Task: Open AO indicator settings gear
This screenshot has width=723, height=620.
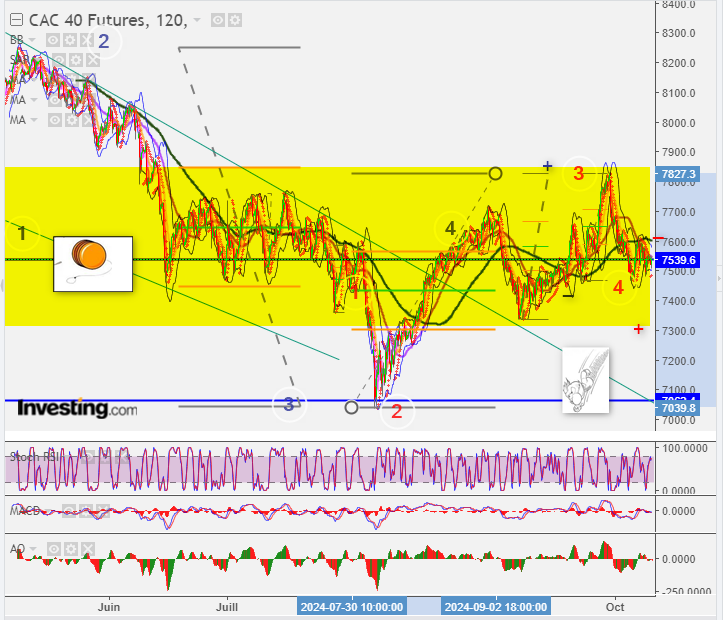Action: coord(71,549)
